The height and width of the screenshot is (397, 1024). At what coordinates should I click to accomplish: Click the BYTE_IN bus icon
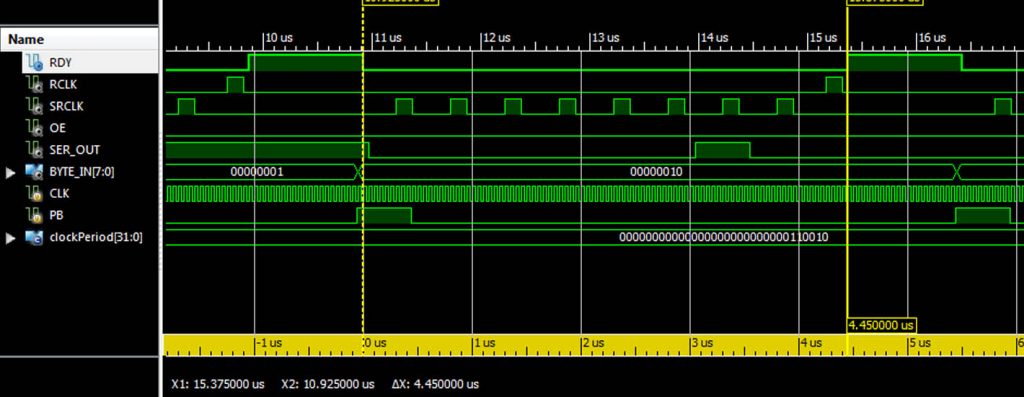coord(34,172)
